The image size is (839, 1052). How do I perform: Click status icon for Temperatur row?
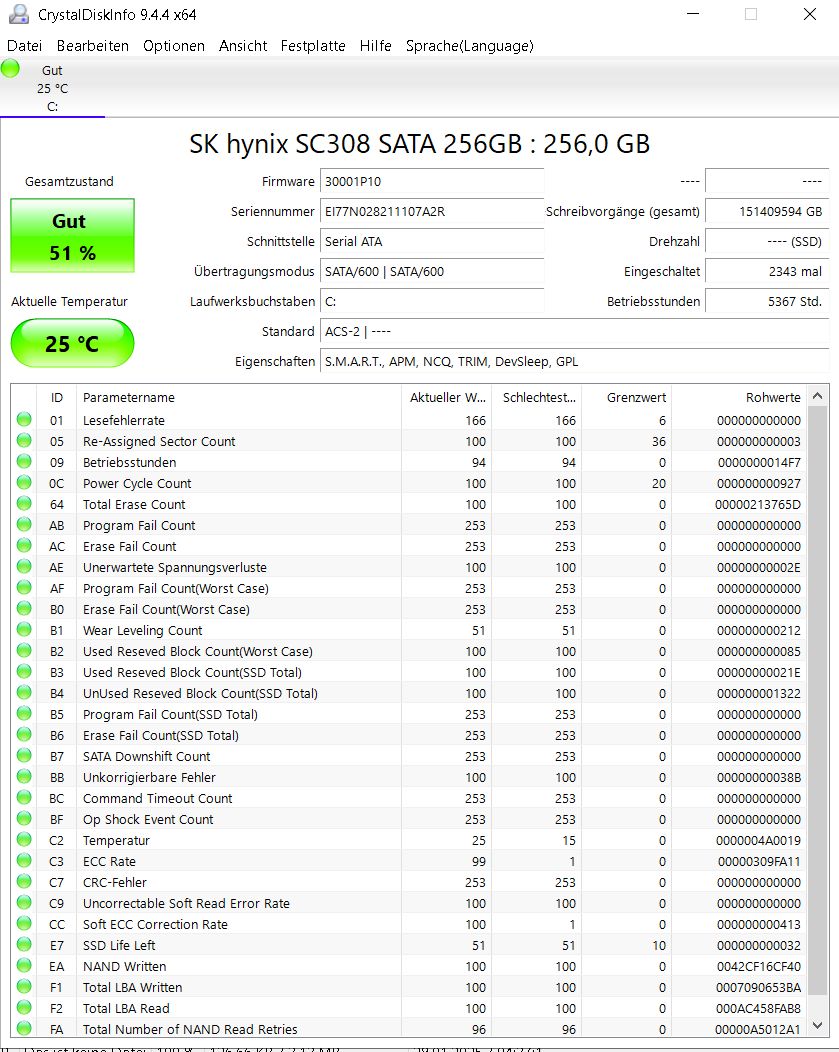[24, 839]
